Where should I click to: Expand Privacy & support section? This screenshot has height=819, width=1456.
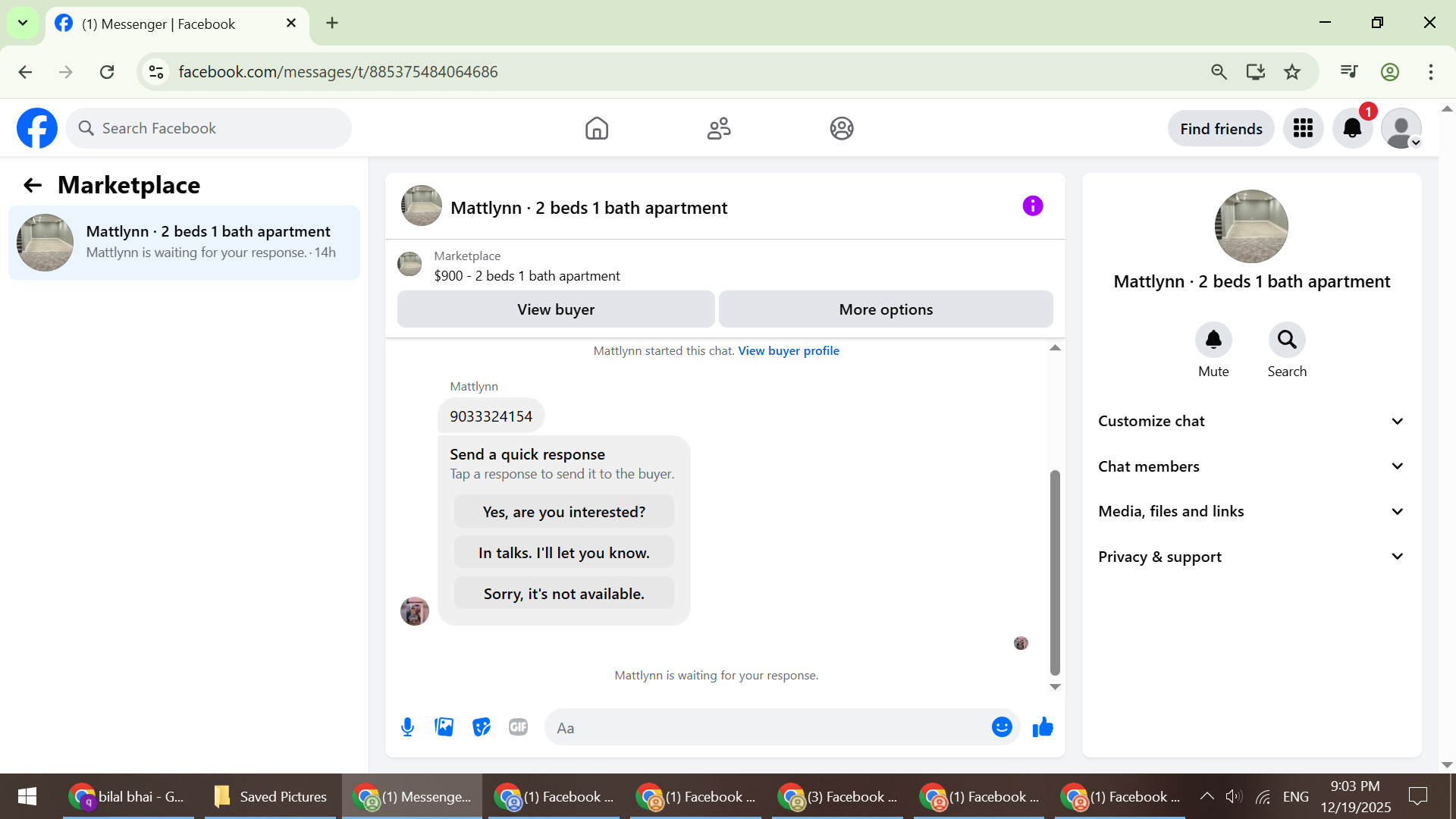click(1251, 557)
